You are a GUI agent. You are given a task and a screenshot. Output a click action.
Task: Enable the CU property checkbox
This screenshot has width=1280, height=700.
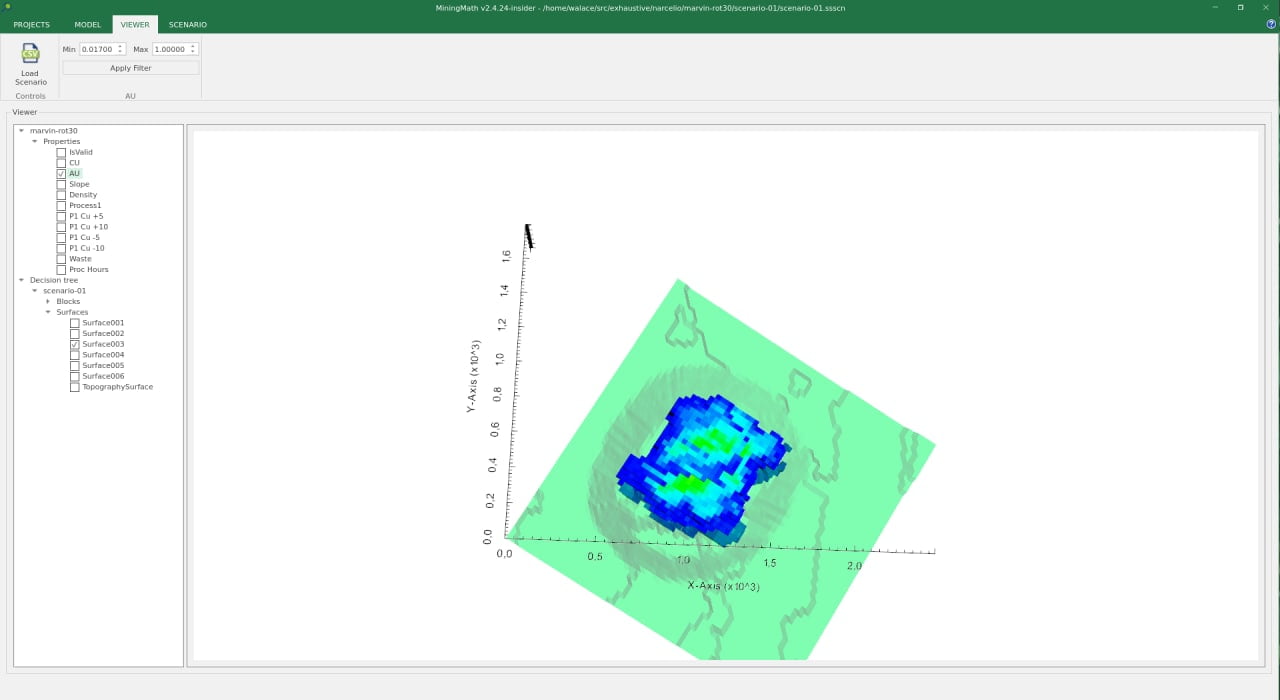pyautogui.click(x=61, y=163)
